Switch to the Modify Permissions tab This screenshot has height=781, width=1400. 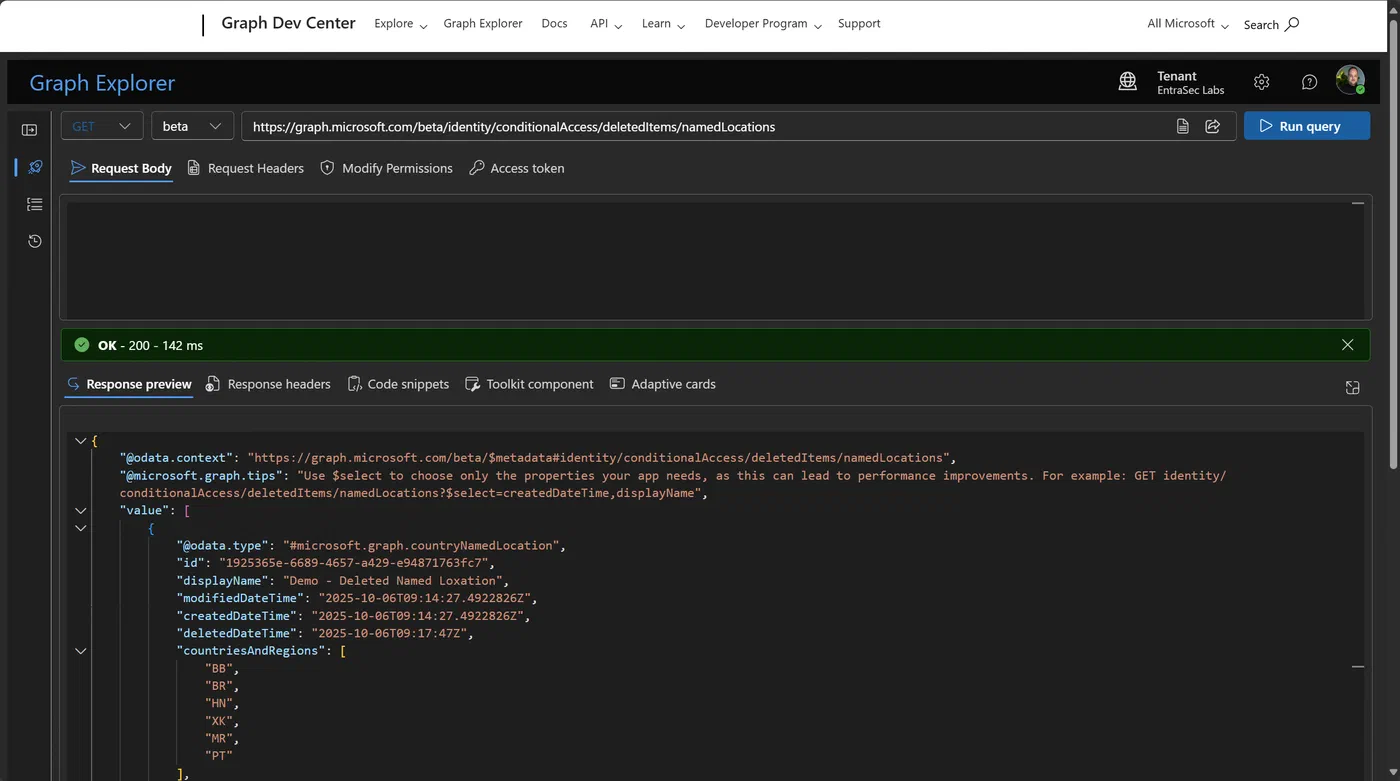coord(386,168)
